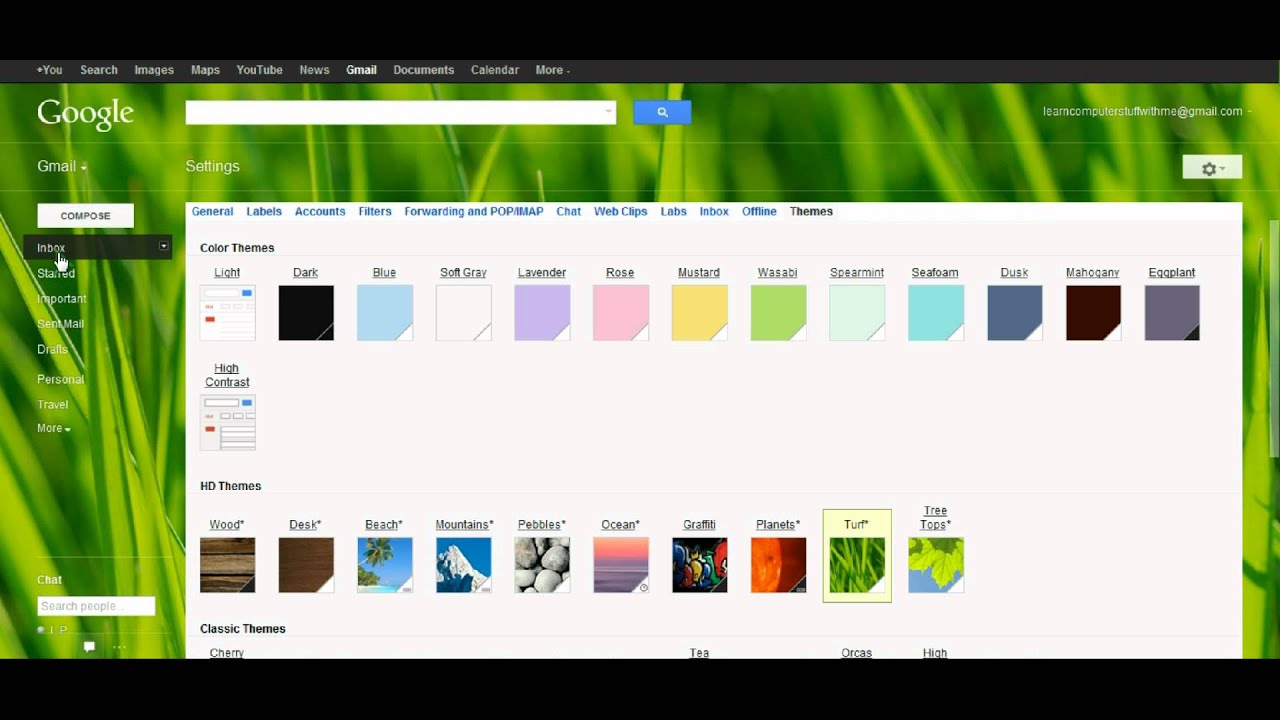Open Sent Mail folder
Image resolution: width=1280 pixels, height=720 pixels.
pos(60,323)
